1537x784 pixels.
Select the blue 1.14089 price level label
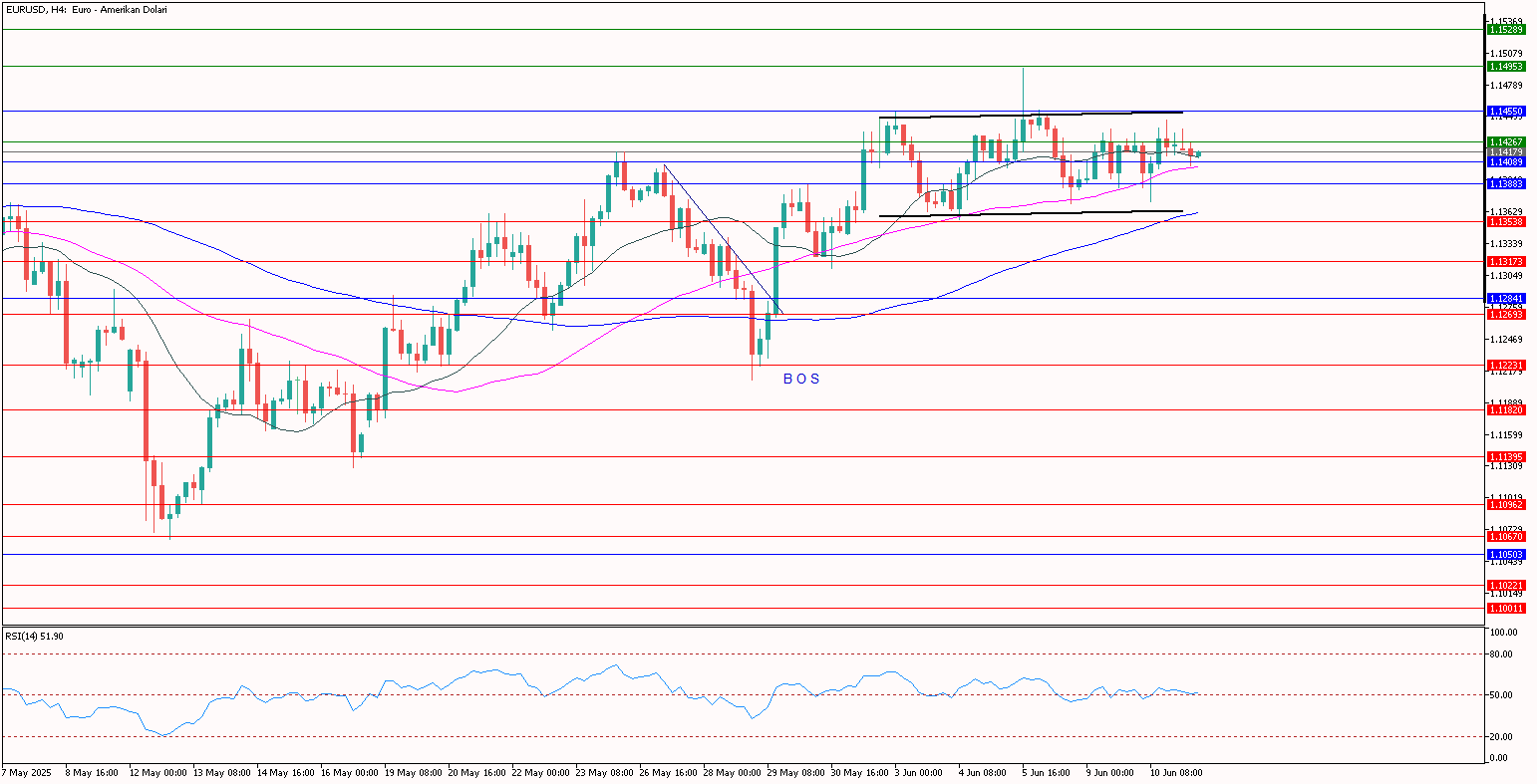point(1505,161)
